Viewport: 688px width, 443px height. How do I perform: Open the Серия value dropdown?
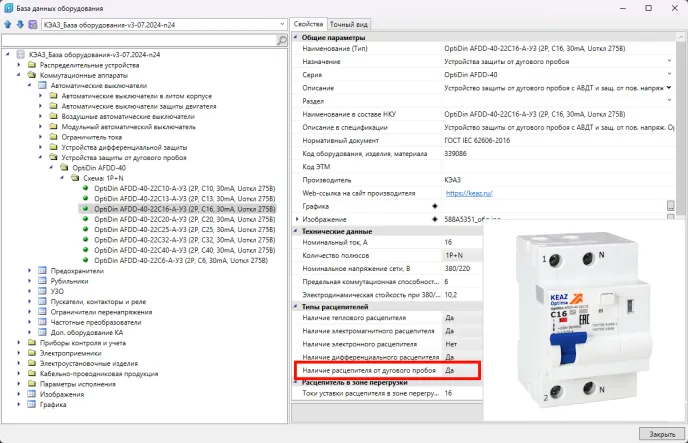pyautogui.click(x=670, y=75)
